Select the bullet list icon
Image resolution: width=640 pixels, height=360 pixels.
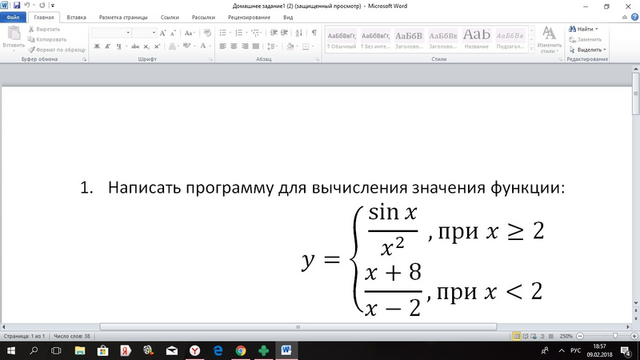223,33
